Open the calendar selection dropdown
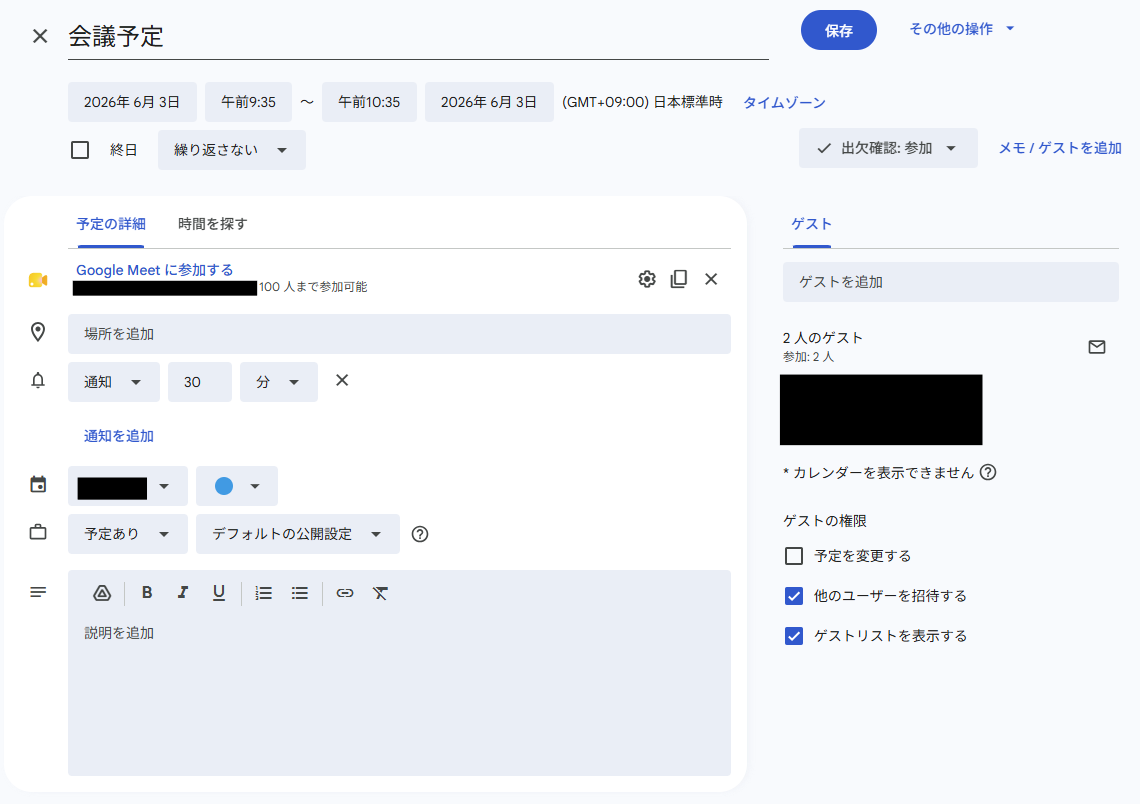1140x804 pixels. (x=127, y=486)
